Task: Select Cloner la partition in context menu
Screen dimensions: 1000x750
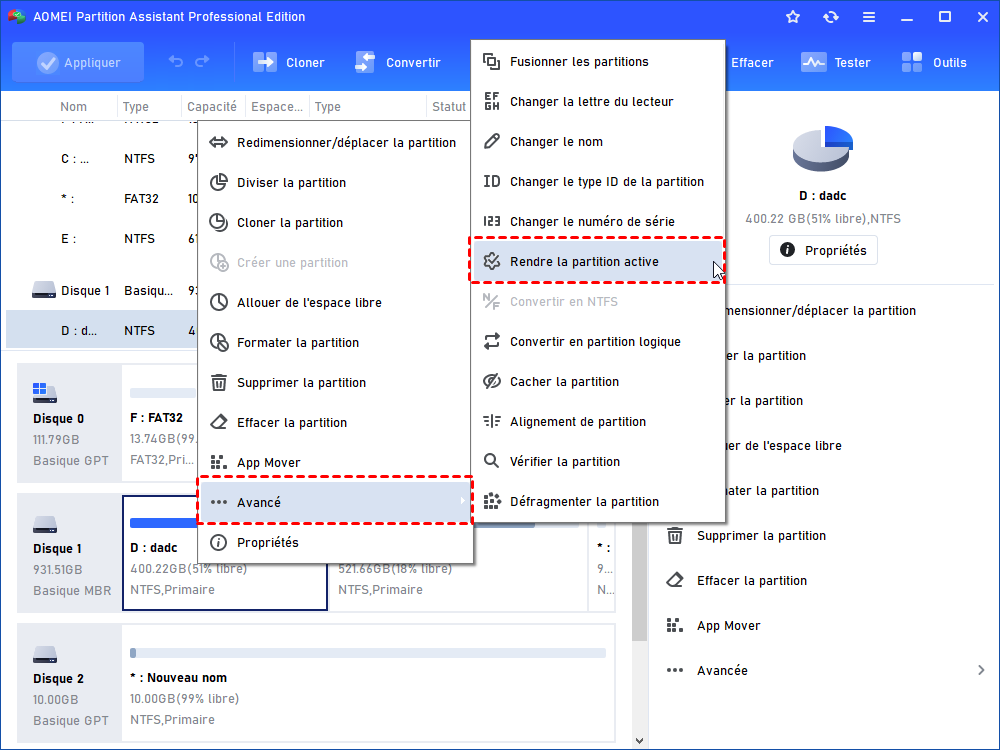Action: pyautogui.click(x=335, y=223)
